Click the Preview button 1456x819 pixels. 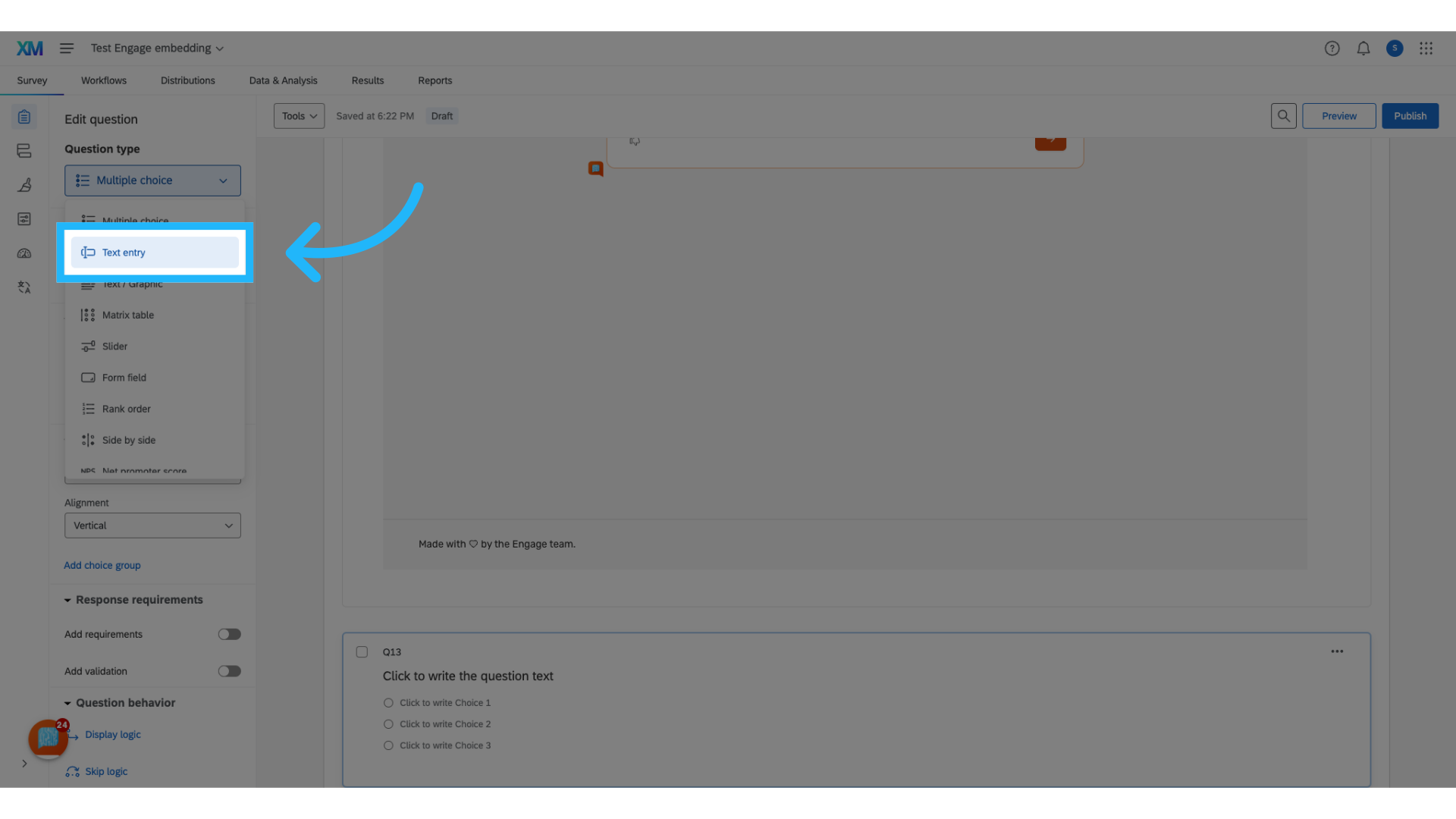click(1338, 116)
